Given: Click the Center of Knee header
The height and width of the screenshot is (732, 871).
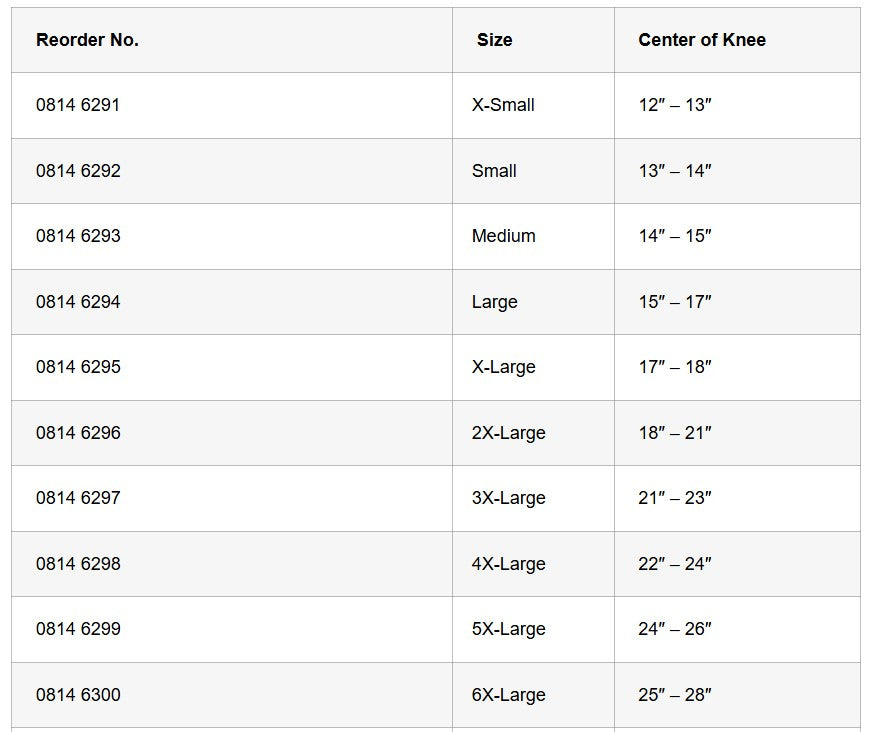Looking at the screenshot, I should [x=702, y=40].
